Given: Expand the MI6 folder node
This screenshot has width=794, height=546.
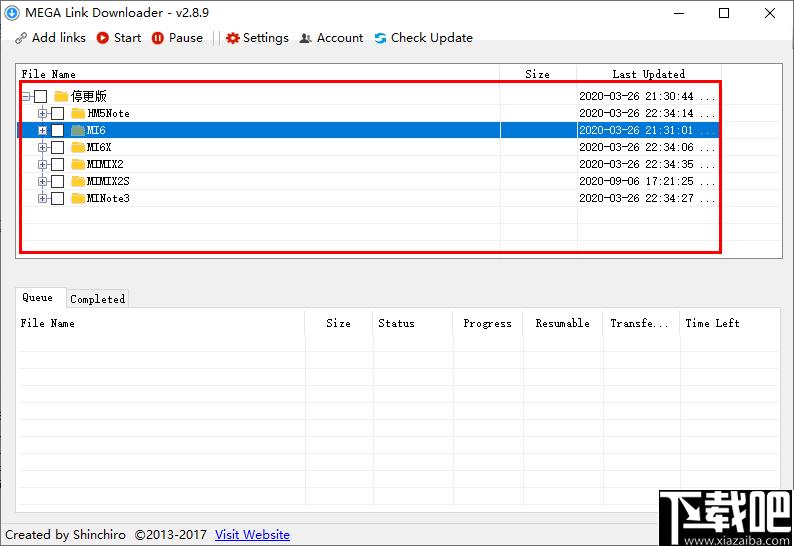Looking at the screenshot, I should pos(43,130).
